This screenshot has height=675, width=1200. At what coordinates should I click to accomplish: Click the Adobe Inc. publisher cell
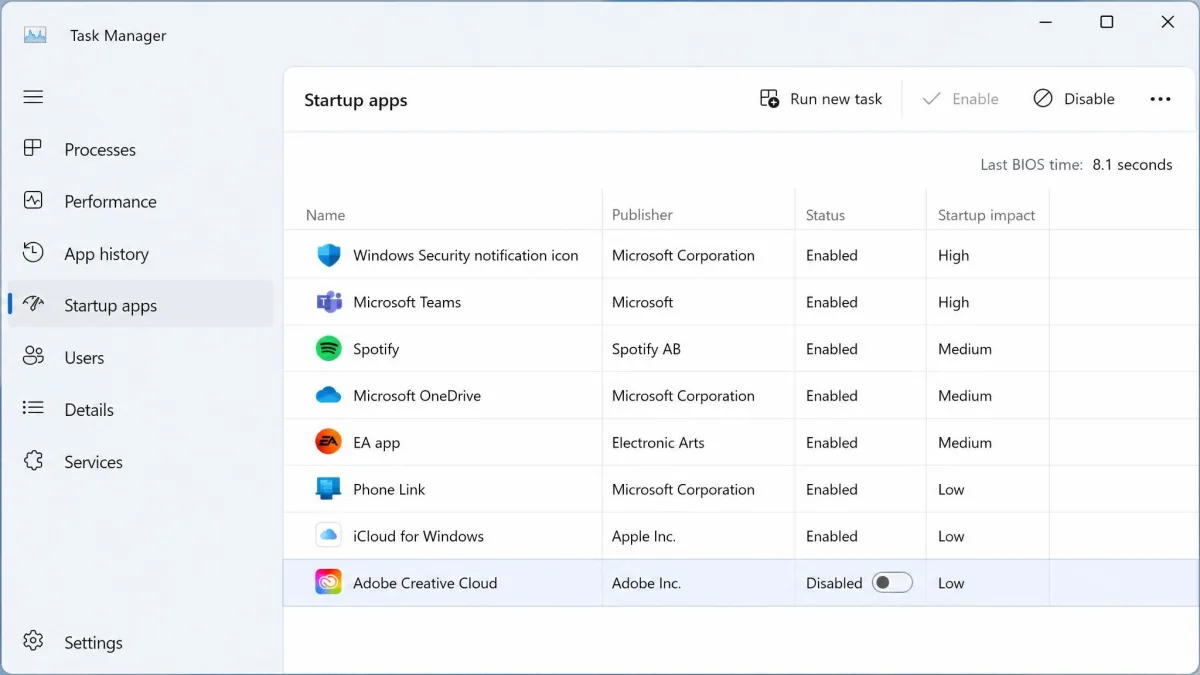(x=646, y=583)
